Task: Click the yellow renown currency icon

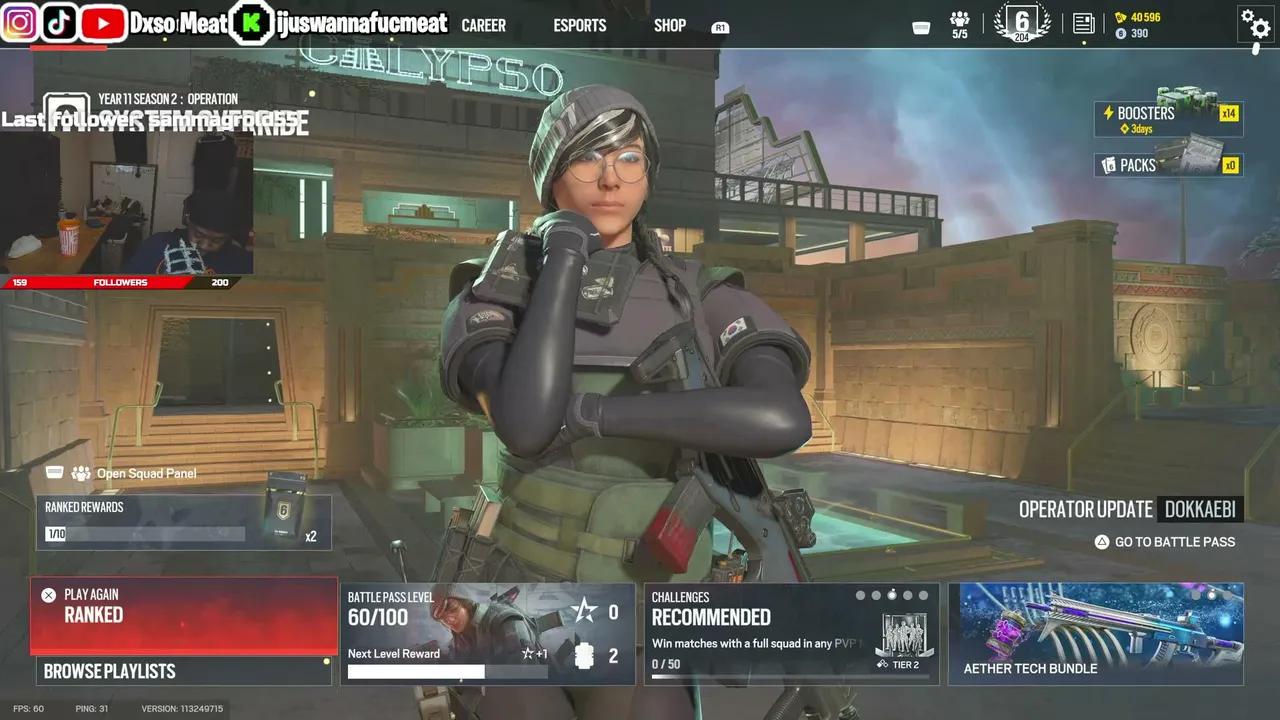Action: click(x=1120, y=17)
